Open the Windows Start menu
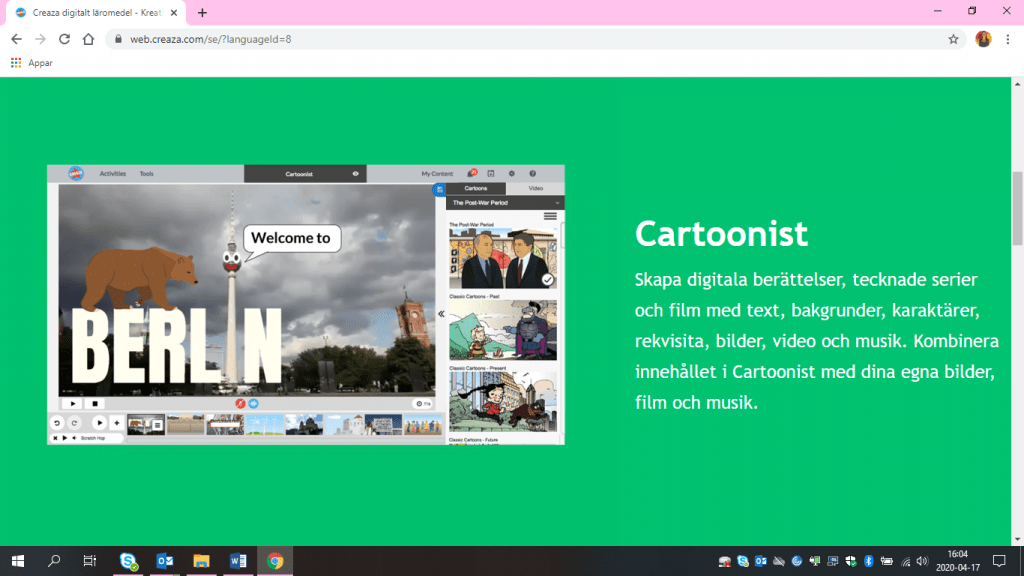1024x576 pixels. [x=18, y=561]
